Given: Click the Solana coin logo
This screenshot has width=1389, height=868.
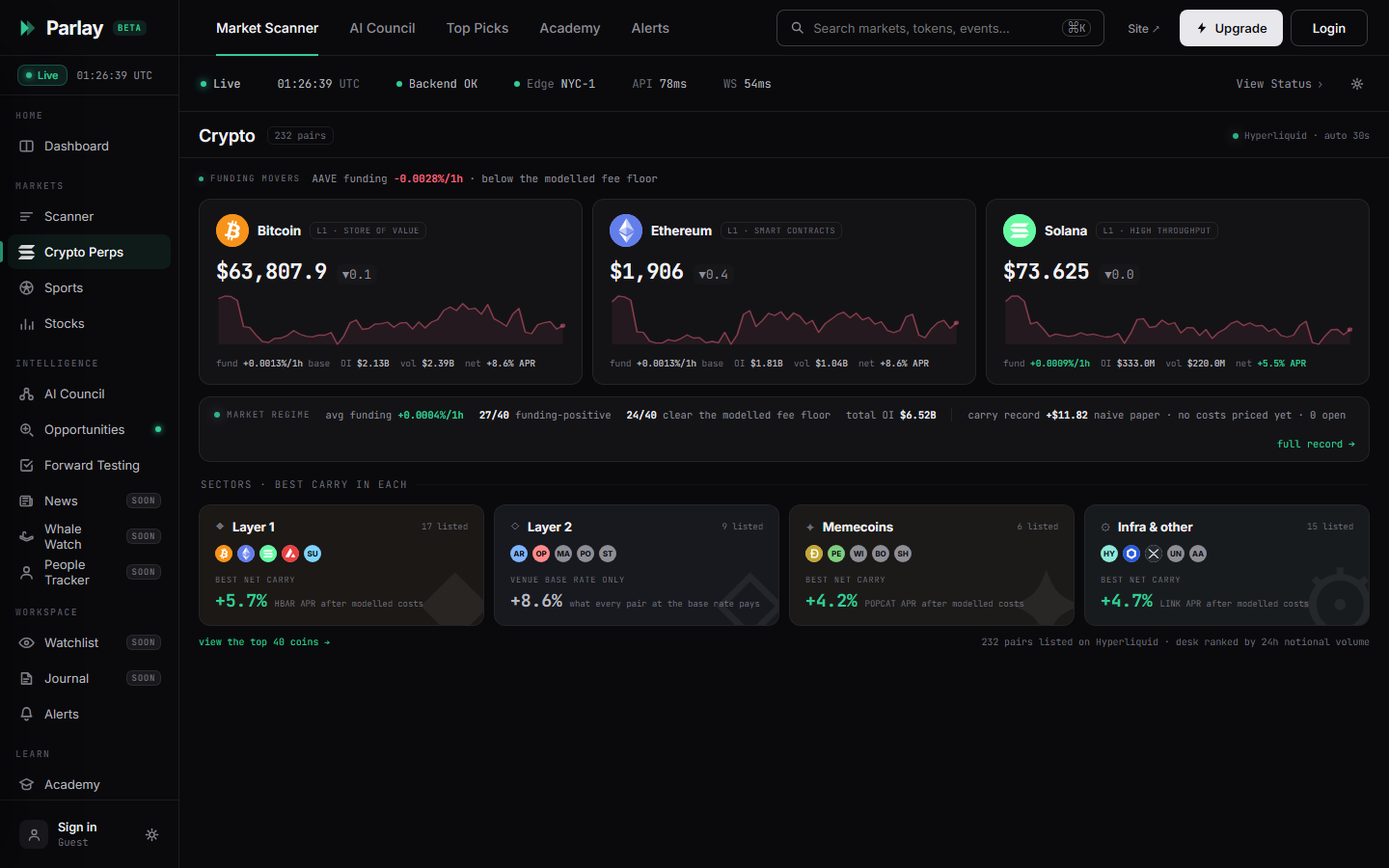Looking at the screenshot, I should 1019,231.
